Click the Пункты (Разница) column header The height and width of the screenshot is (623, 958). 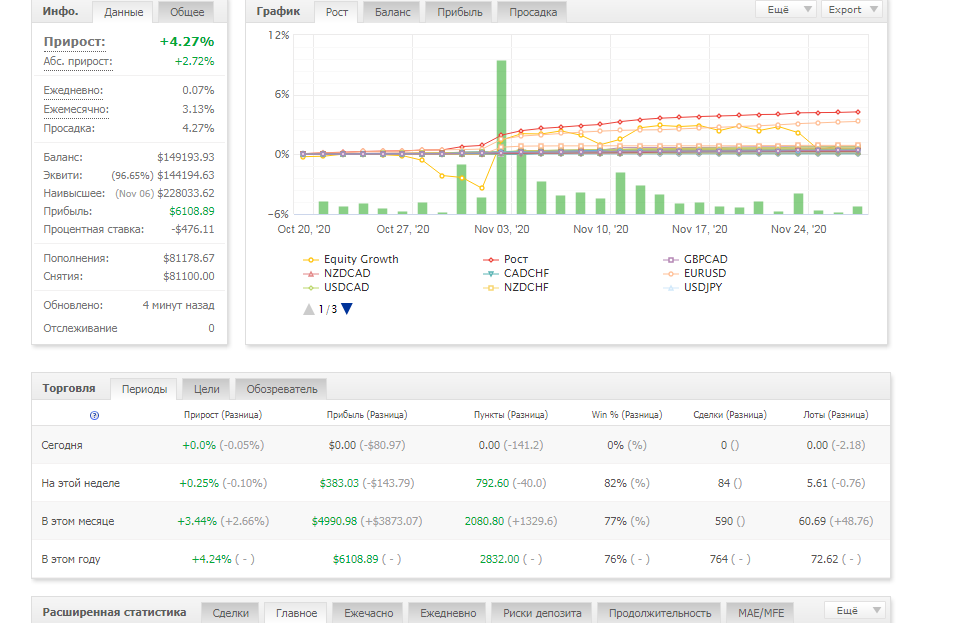(x=511, y=415)
